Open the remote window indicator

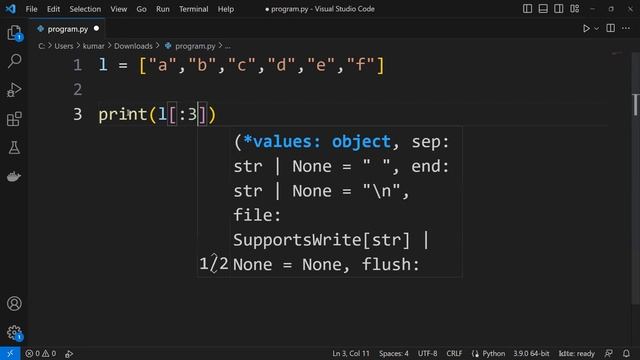10,353
